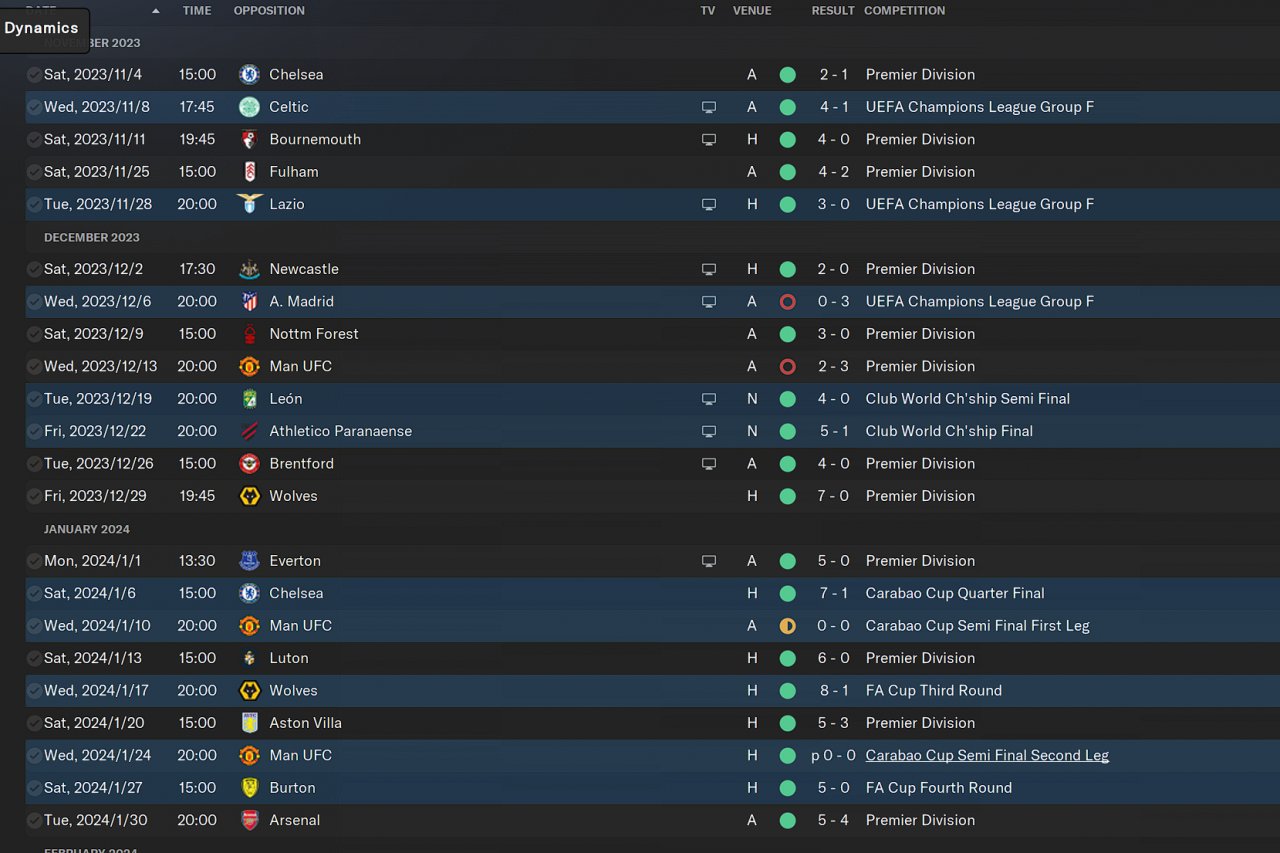Screen dimensions: 1280x853
Task: Toggle the check circle beside Wed 2023/12/6
Action: [34, 302]
